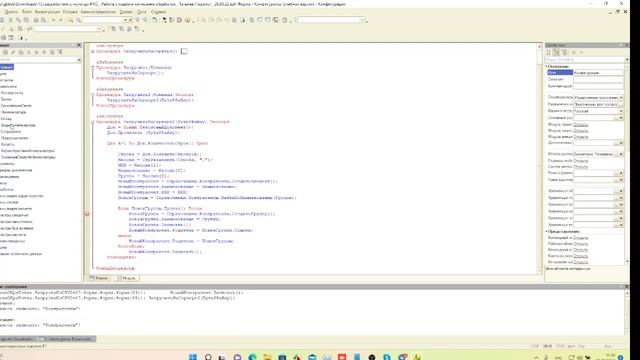The image size is (640, 360).
Task: Toggle alphabetical sort in properties panel
Action: pos(557,52)
